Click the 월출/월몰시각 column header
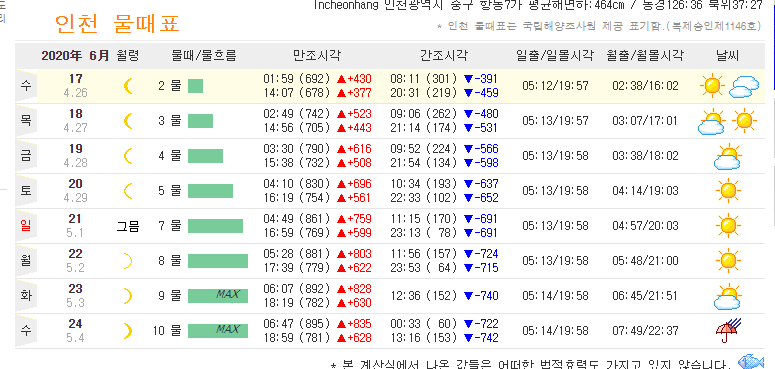The height and width of the screenshot is (369, 775). [645, 55]
